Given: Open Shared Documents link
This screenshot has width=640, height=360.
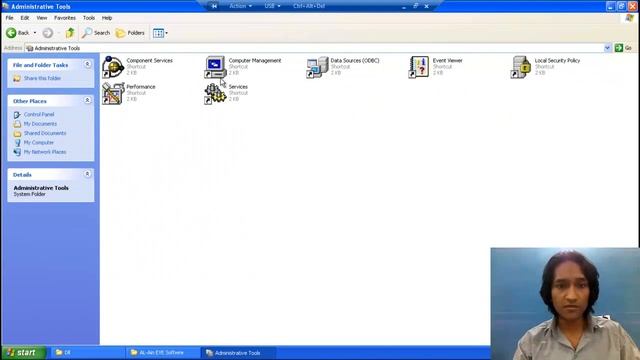Looking at the screenshot, I should (44, 133).
